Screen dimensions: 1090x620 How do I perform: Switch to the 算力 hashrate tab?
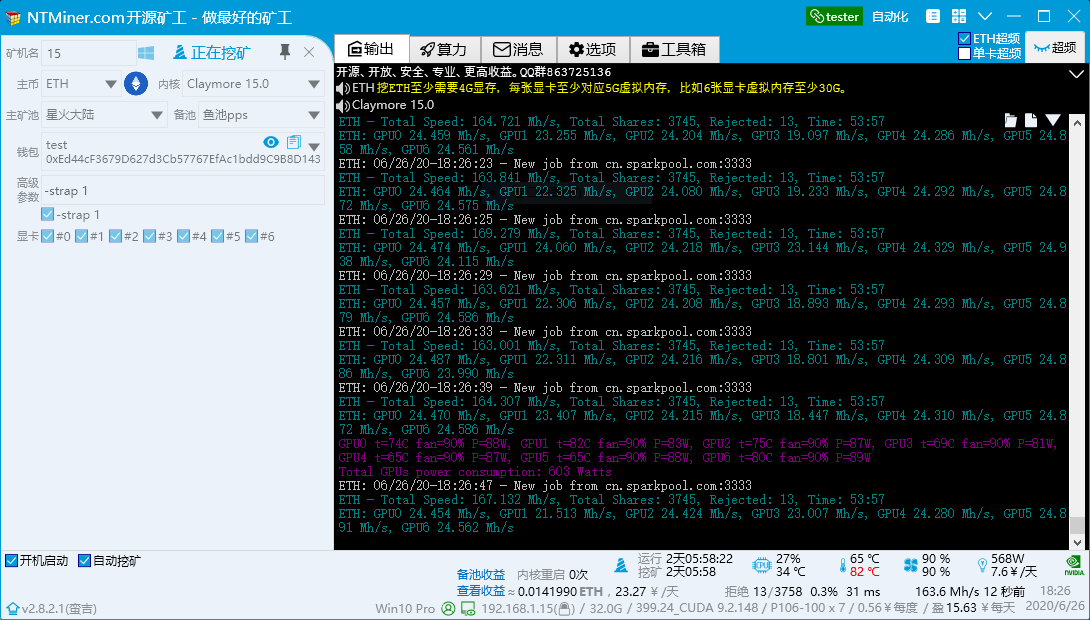[x=445, y=49]
